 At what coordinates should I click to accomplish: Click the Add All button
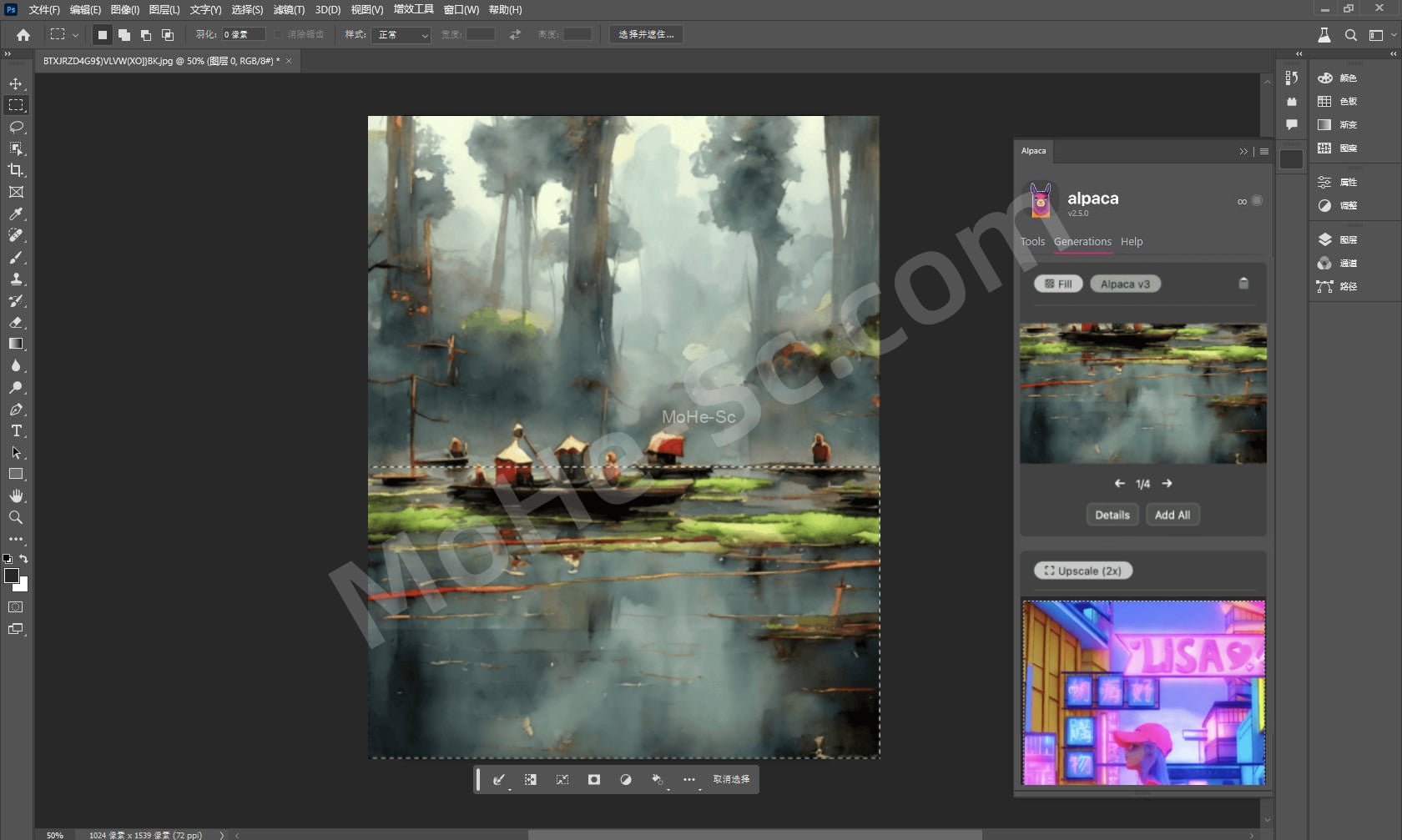[x=1172, y=516]
